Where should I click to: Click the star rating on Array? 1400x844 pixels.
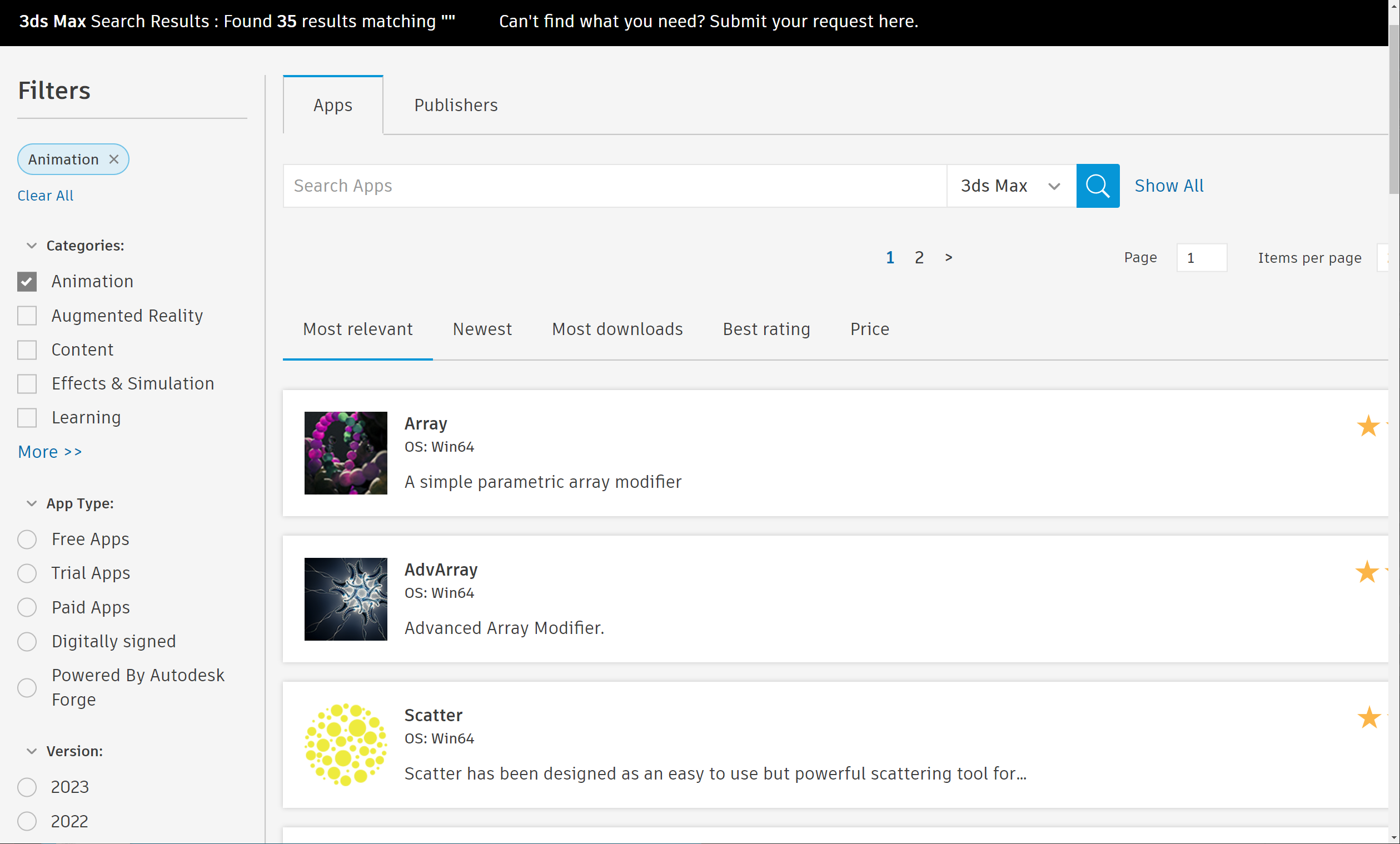tap(1368, 426)
